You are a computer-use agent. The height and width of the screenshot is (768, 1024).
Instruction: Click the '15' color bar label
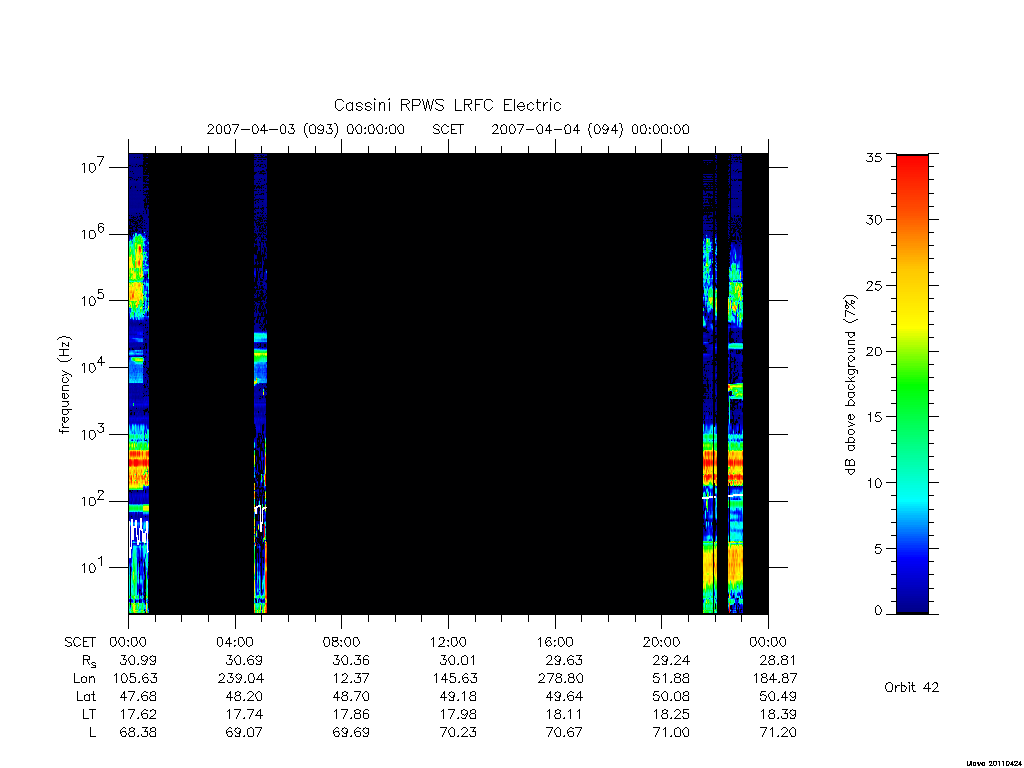coord(874,417)
